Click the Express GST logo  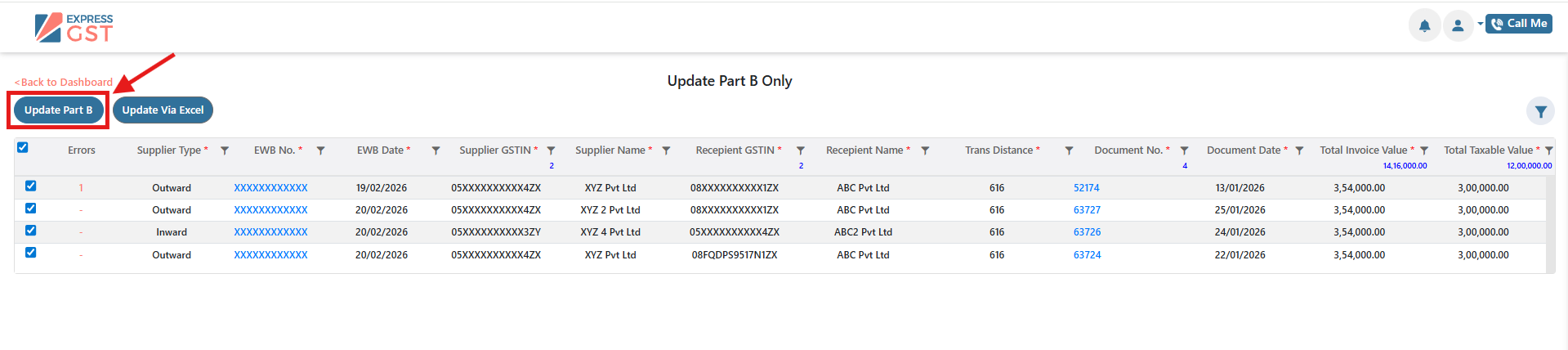pos(74,28)
